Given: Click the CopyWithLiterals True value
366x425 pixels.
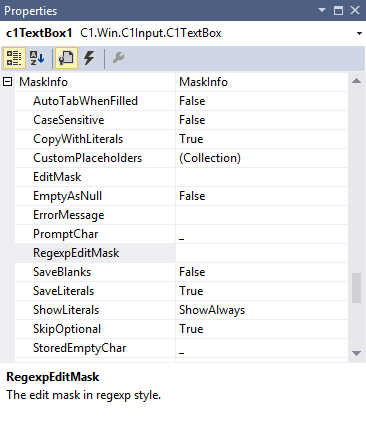Looking at the screenshot, I should click(262, 139).
